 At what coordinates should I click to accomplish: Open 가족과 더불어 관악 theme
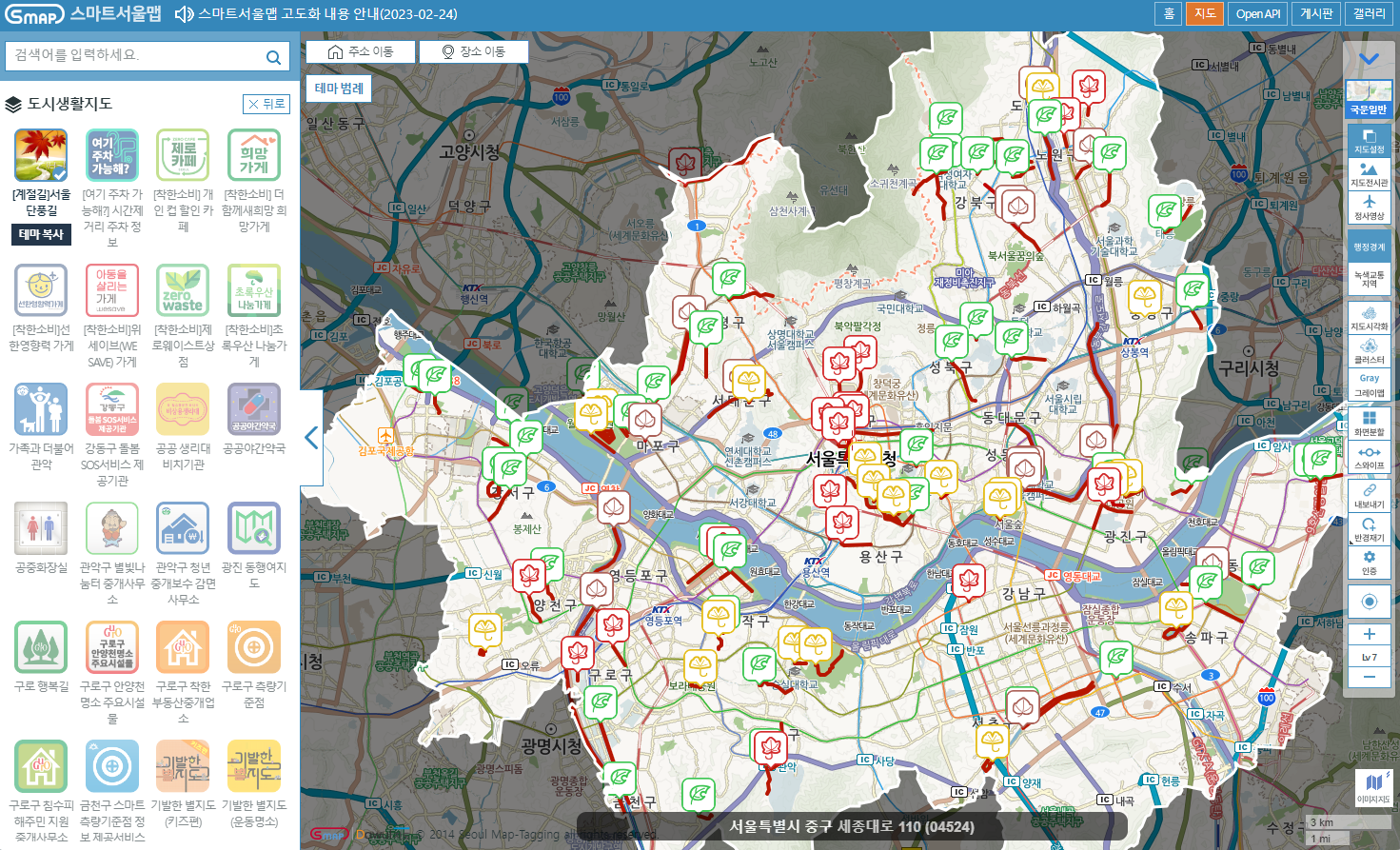point(41,409)
